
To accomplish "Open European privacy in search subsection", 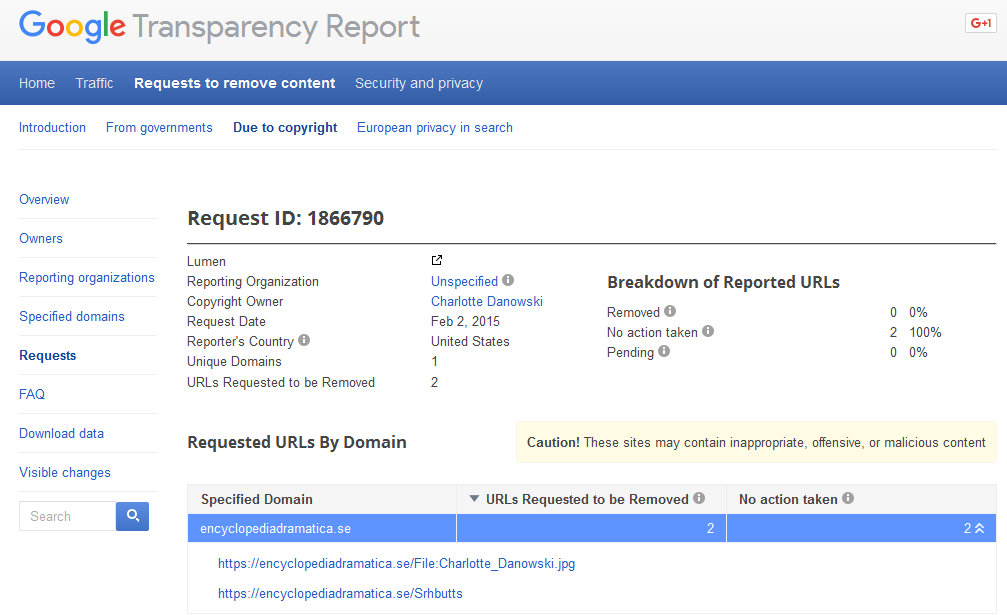I will coord(435,128).
